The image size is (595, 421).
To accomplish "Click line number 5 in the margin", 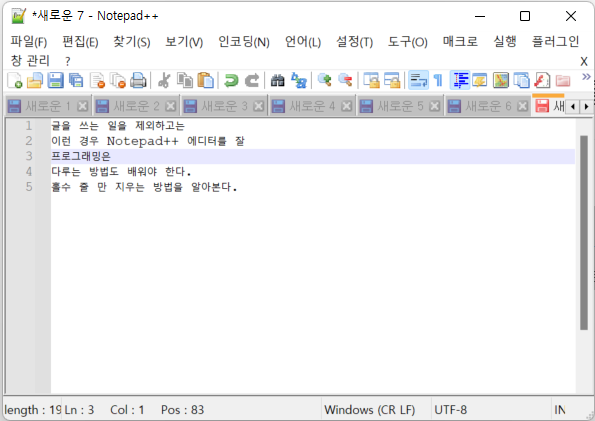I will pyautogui.click(x=29, y=187).
